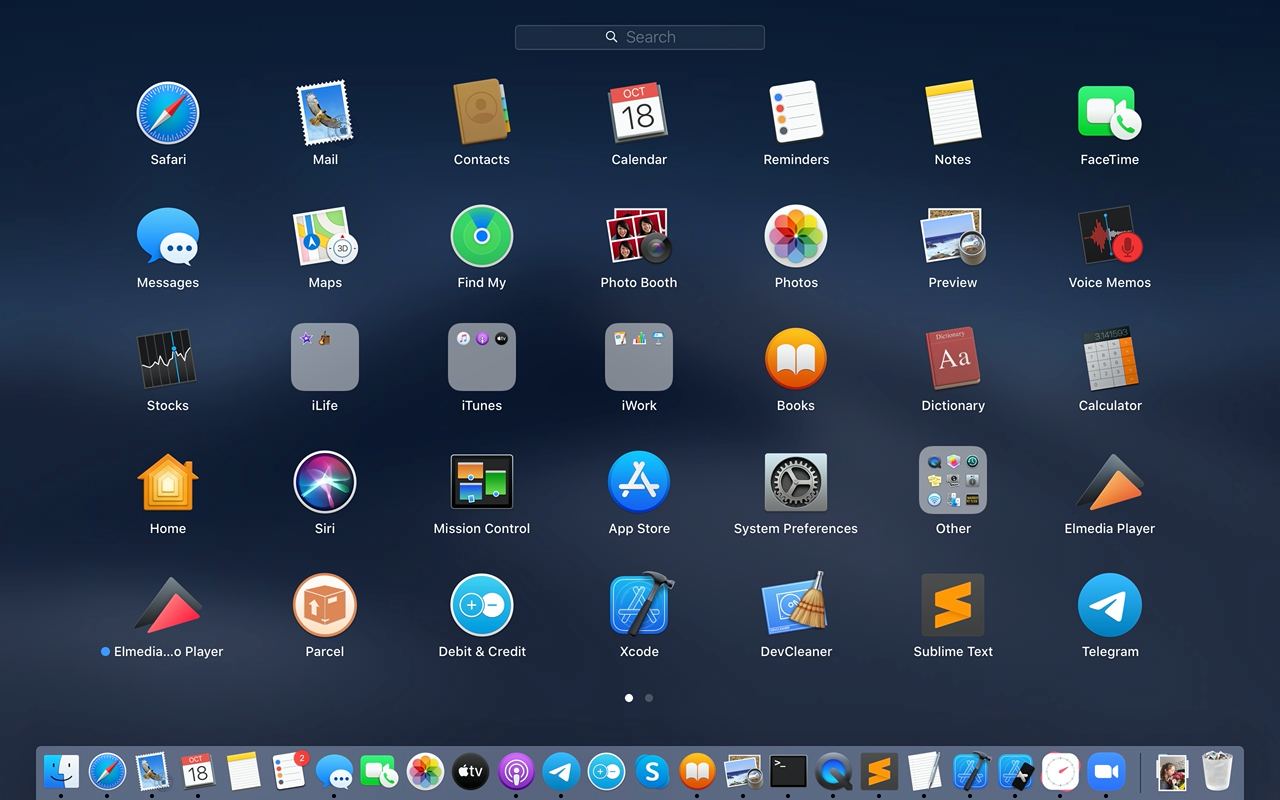1280x800 pixels.
Task: Open Safari from the Launchpad grid
Action: (x=168, y=113)
